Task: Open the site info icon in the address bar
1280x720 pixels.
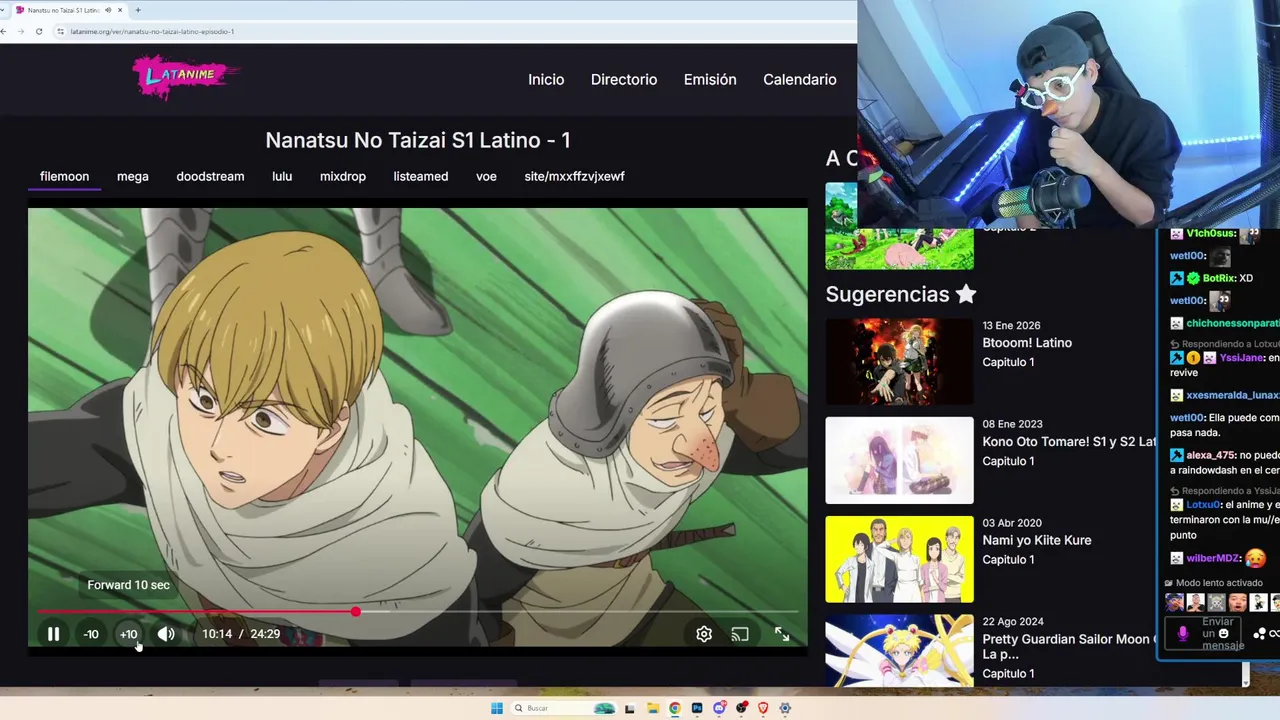Action: click(x=60, y=31)
